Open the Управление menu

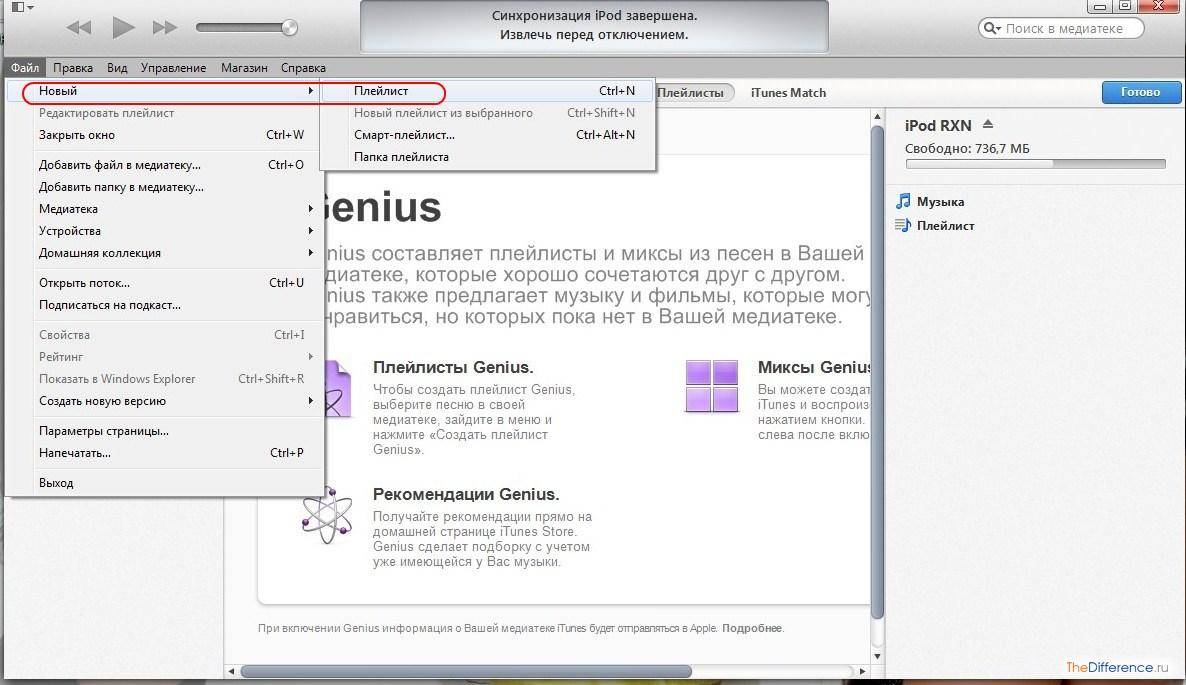tap(173, 67)
